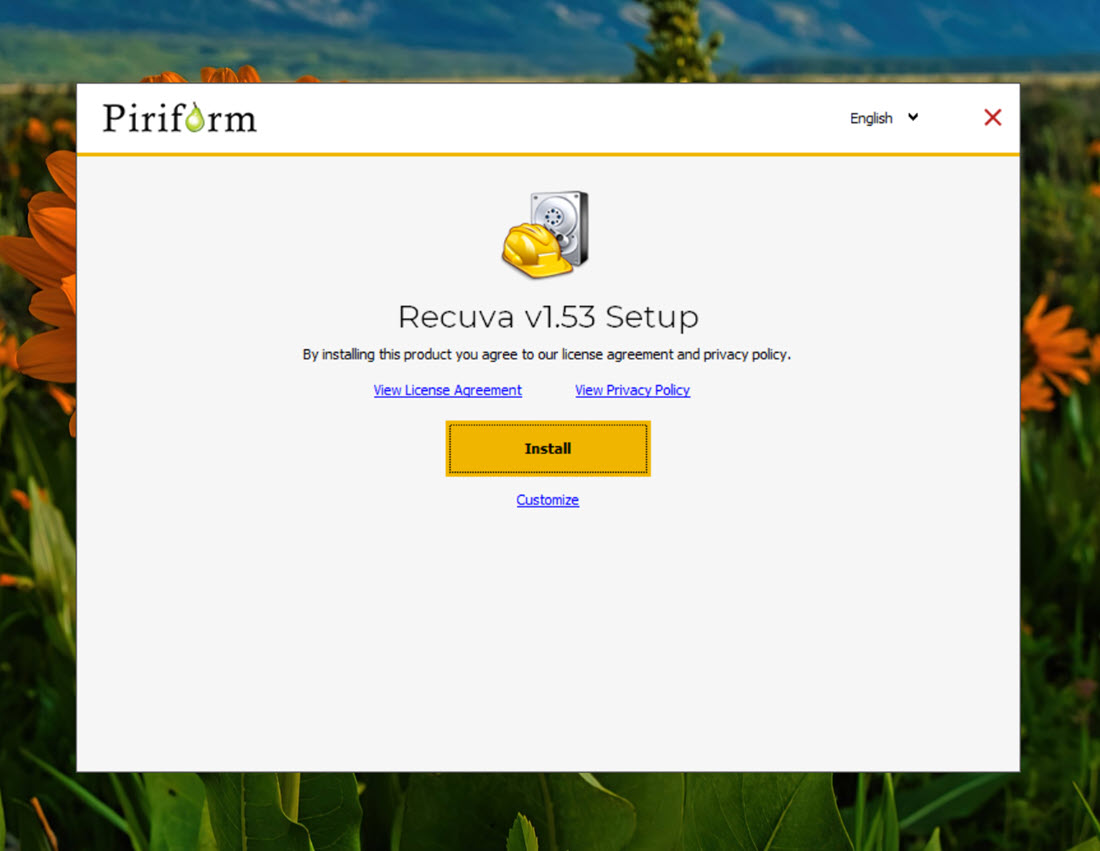This screenshot has height=851, width=1100.
Task: Click the license agreement notice text
Action: tap(546, 354)
